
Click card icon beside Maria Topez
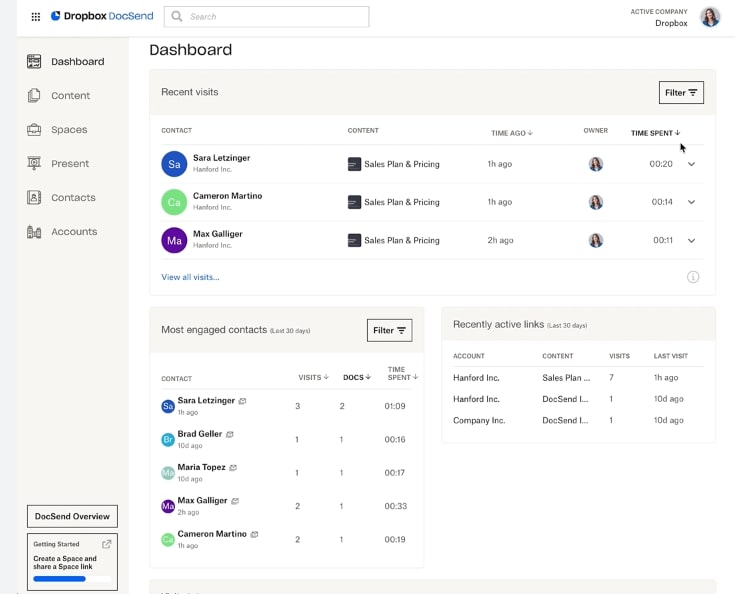point(233,467)
